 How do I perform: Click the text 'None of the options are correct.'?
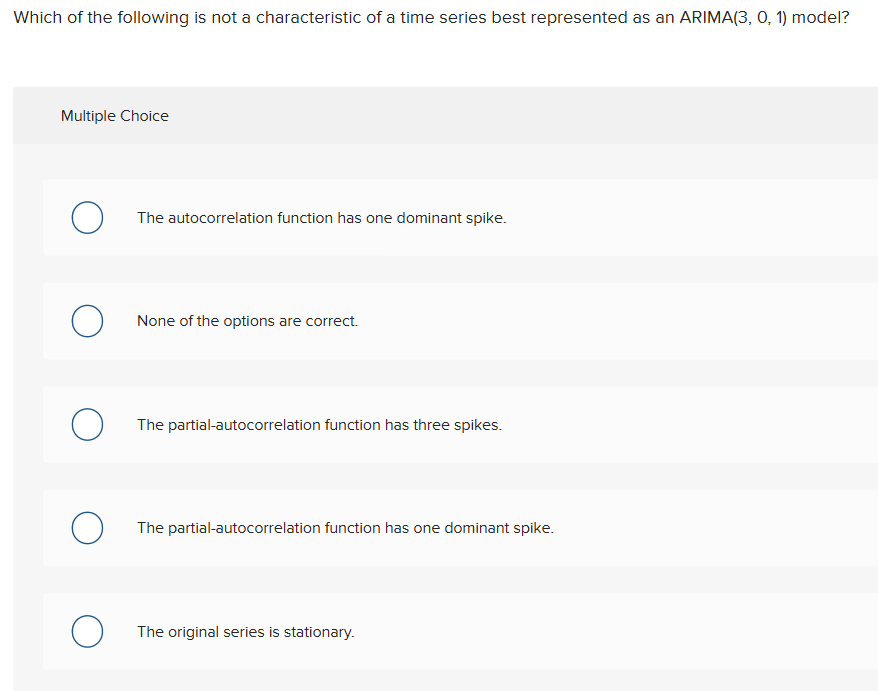pyautogui.click(x=247, y=321)
